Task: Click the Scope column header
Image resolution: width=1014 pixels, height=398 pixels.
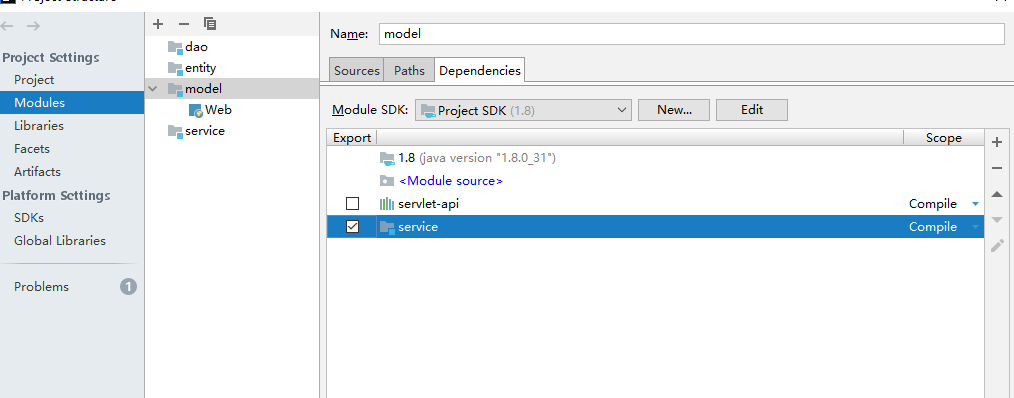Action: (x=944, y=138)
